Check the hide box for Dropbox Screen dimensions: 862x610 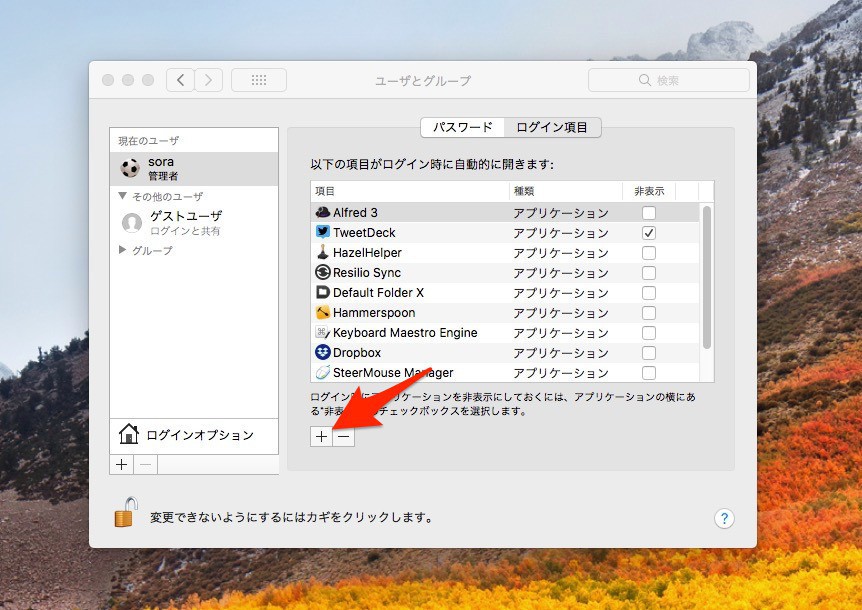click(649, 353)
